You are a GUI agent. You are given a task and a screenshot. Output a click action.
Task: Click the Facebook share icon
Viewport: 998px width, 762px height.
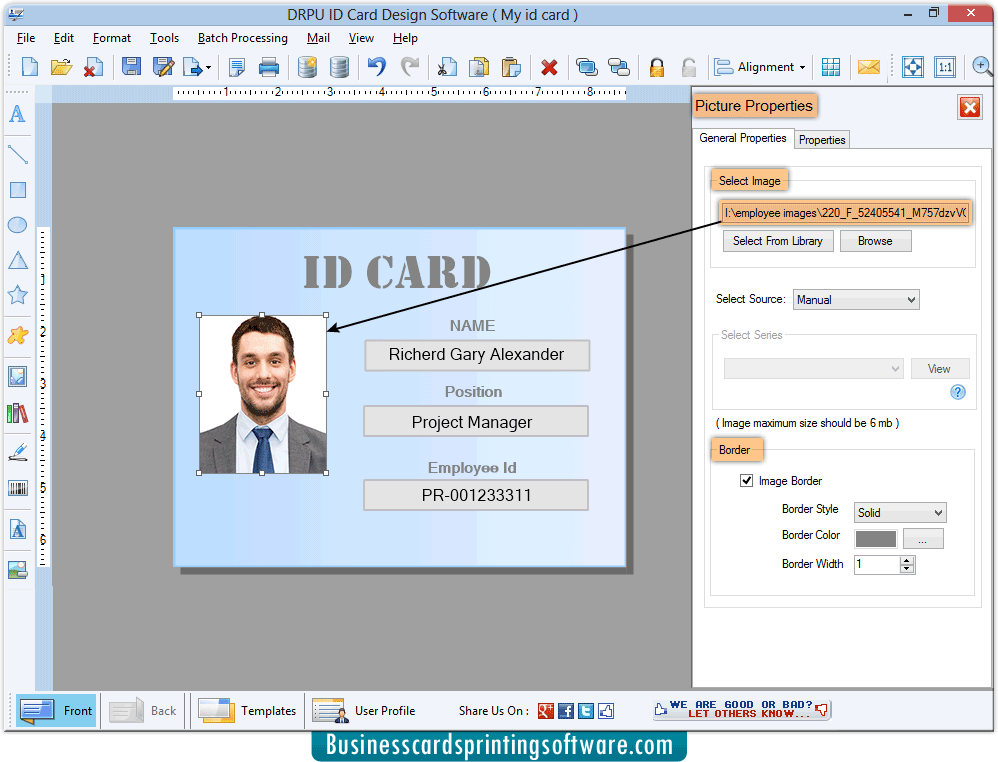point(566,711)
